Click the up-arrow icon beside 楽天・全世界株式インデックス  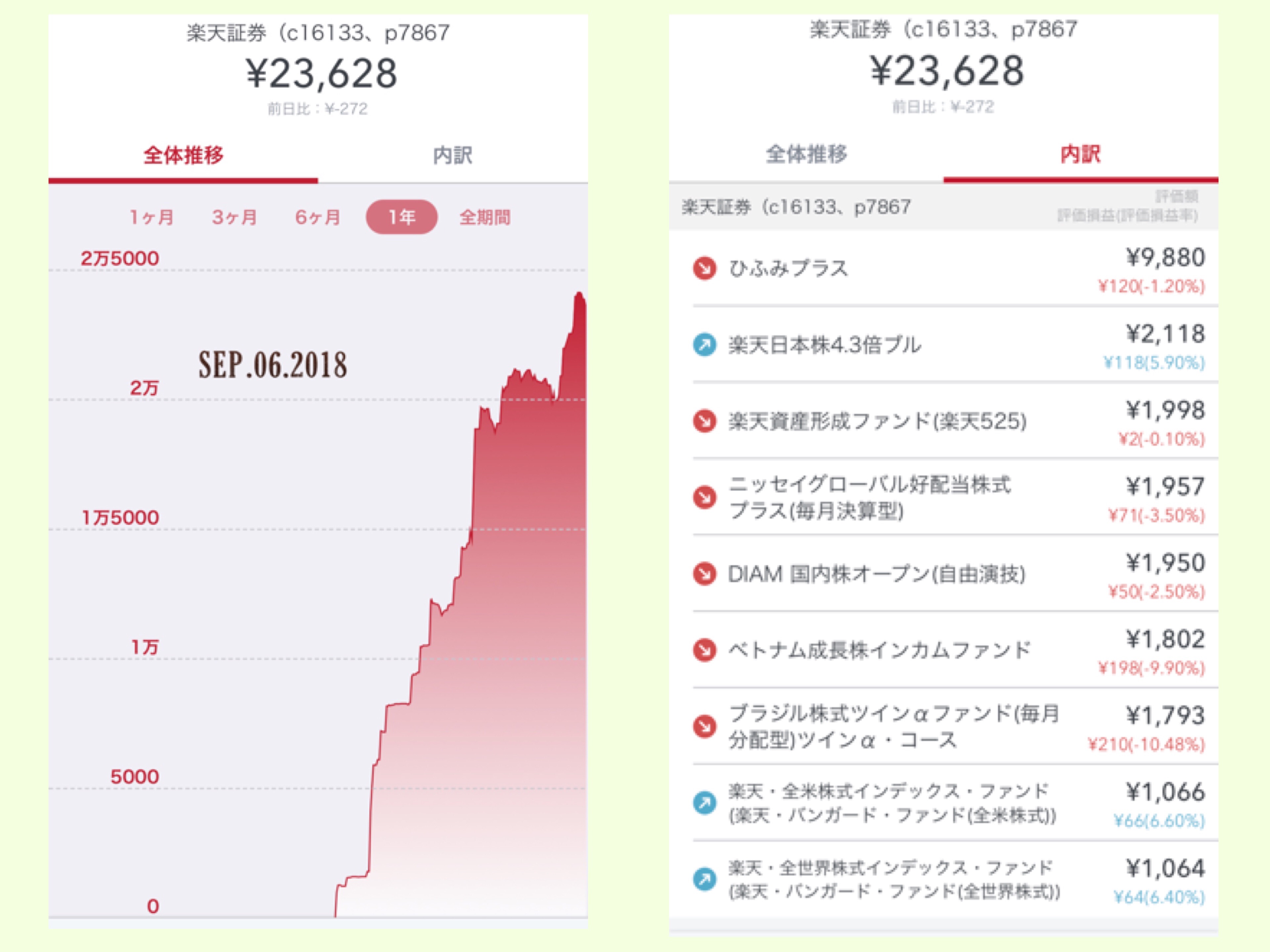704,879
